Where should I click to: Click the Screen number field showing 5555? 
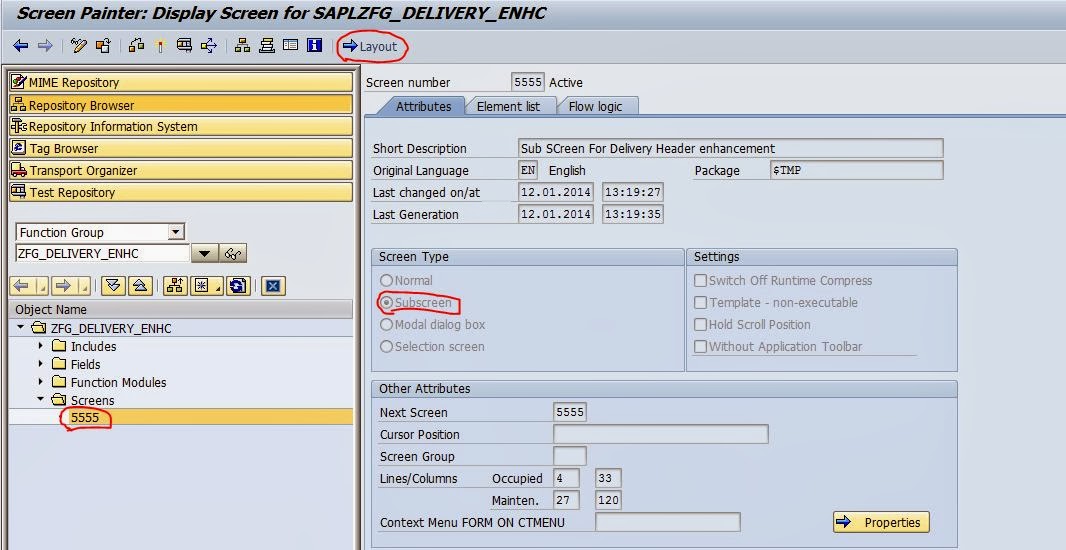point(528,82)
